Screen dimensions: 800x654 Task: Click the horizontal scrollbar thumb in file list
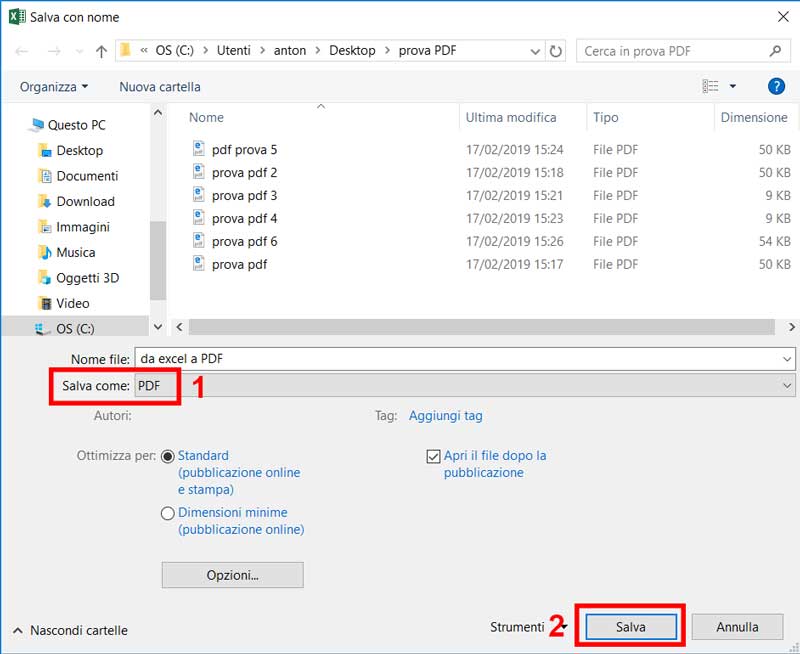(482, 327)
